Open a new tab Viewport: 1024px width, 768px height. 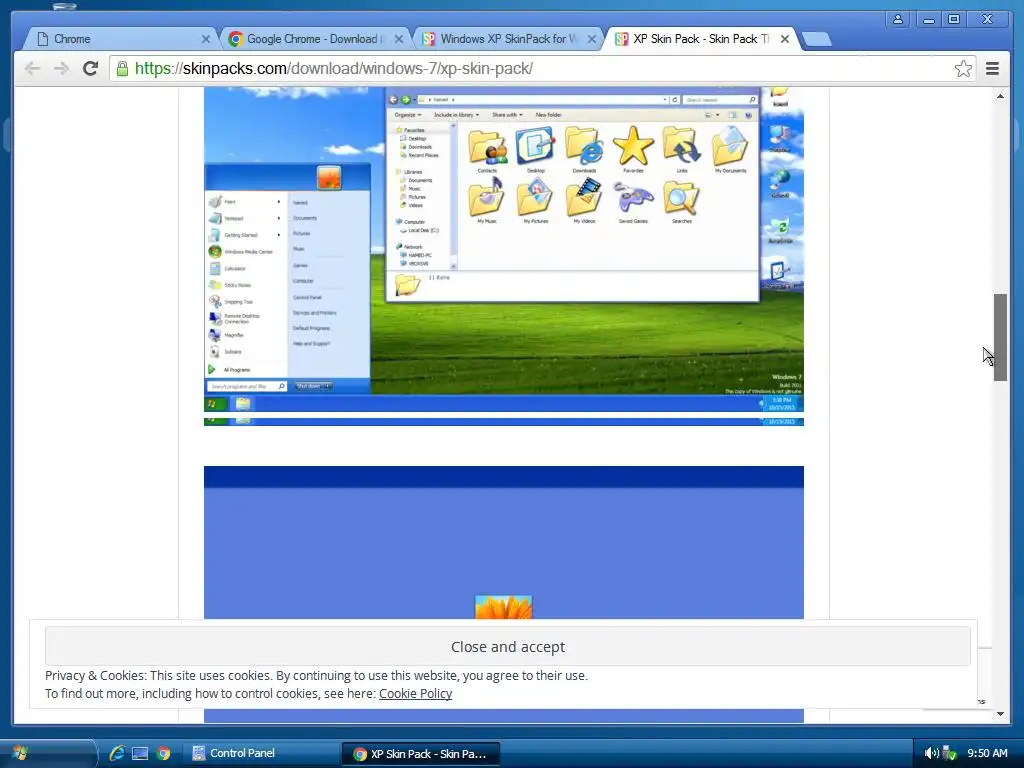(816, 39)
